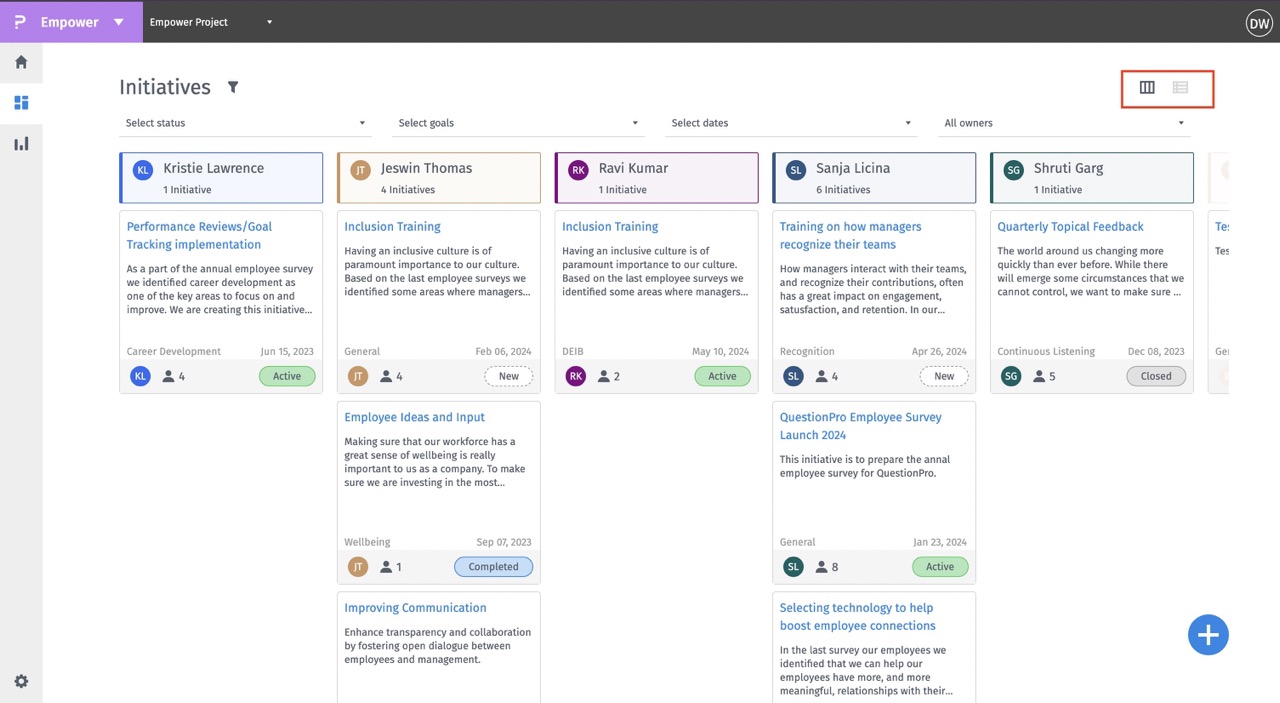
Task: Switch to list view layout
Action: pos(1180,88)
